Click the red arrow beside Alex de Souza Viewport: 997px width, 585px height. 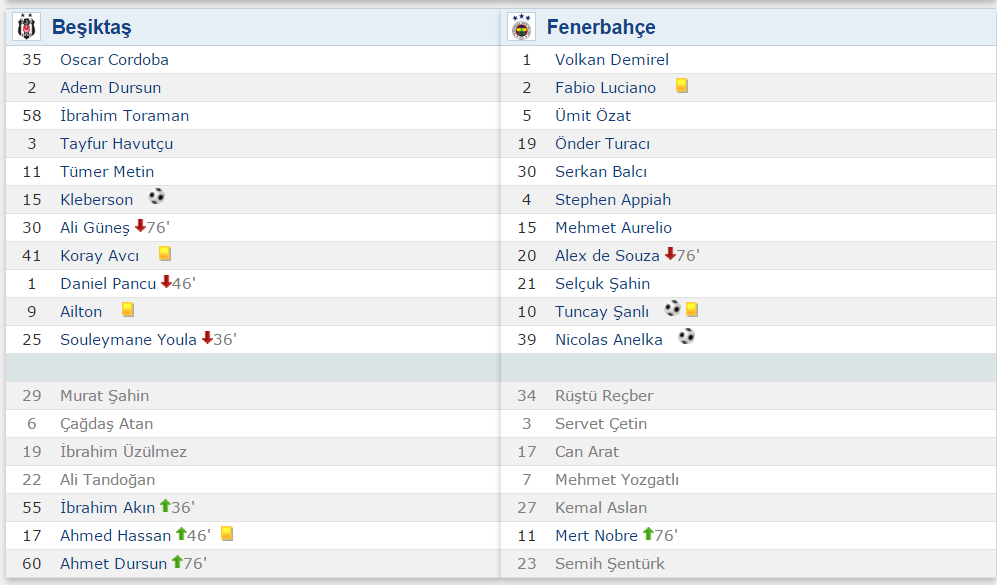click(x=670, y=255)
